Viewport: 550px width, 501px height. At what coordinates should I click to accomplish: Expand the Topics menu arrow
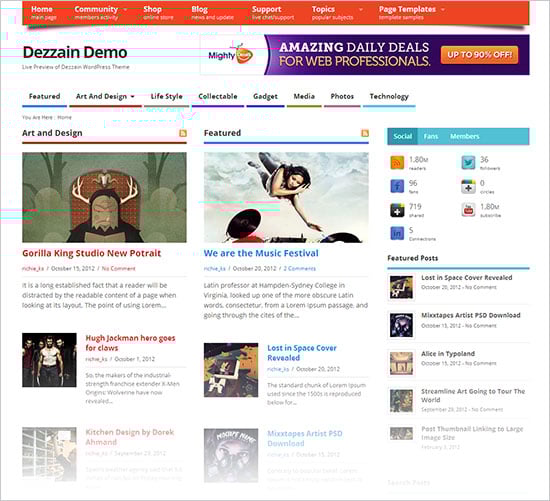click(361, 9)
